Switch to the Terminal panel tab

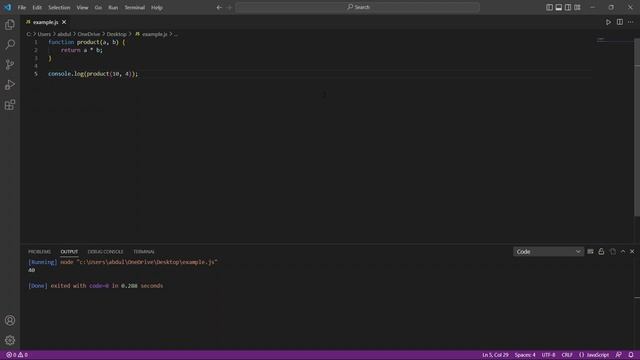pyautogui.click(x=144, y=251)
